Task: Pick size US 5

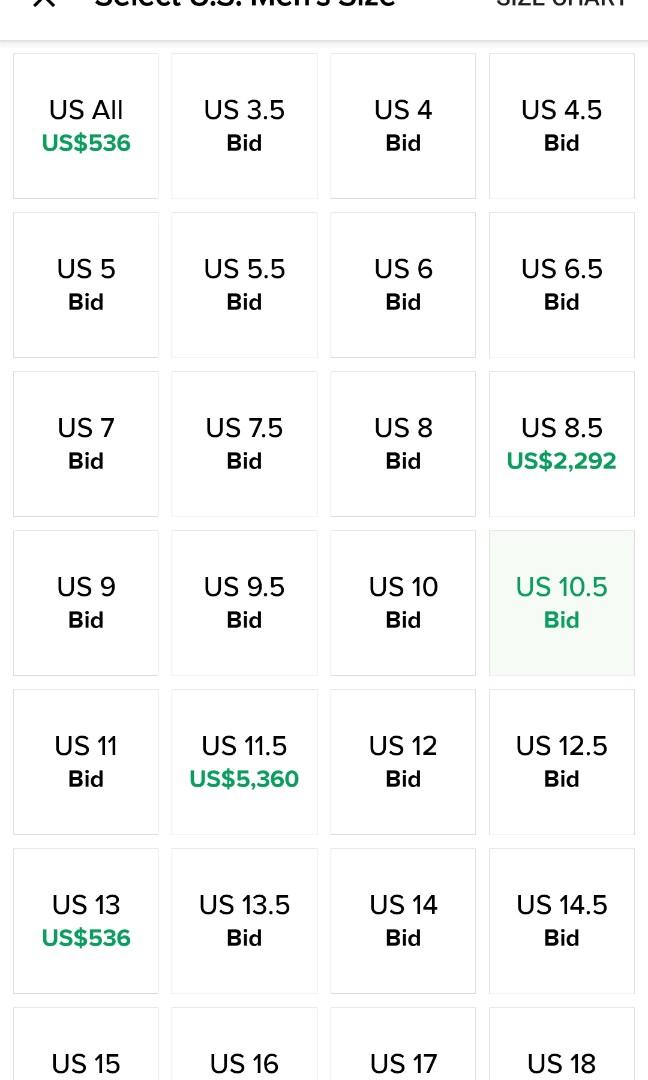Action: pos(86,285)
